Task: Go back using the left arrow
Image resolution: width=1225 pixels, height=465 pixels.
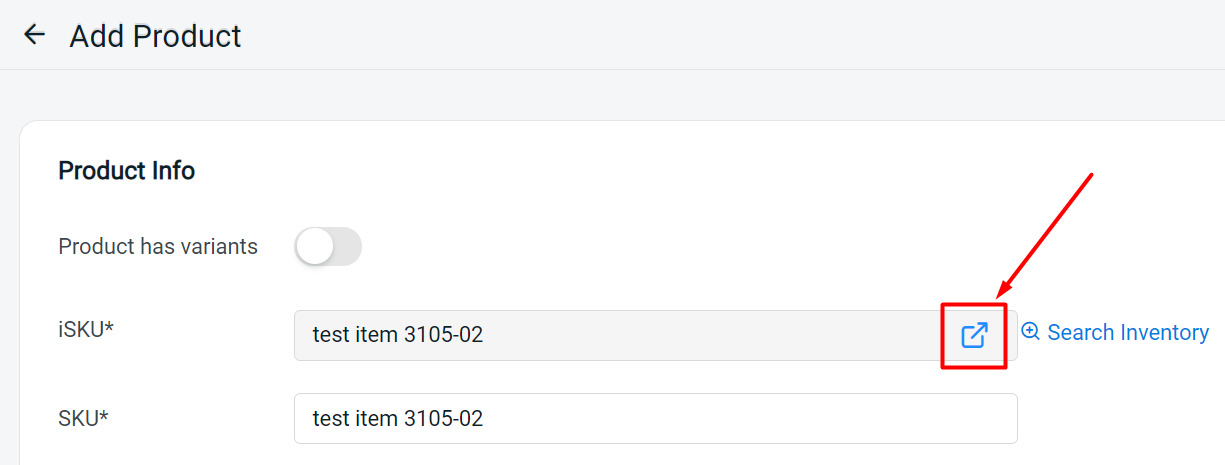Action: (35, 35)
